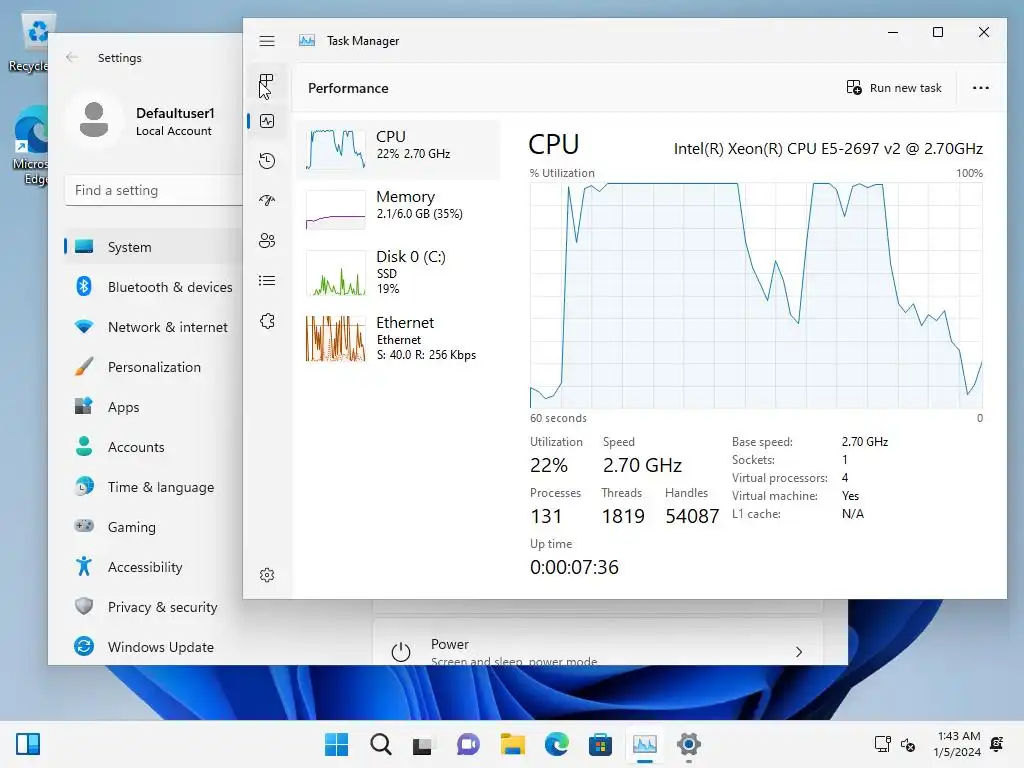
Task: Open System category in Settings
Action: pyautogui.click(x=154, y=247)
